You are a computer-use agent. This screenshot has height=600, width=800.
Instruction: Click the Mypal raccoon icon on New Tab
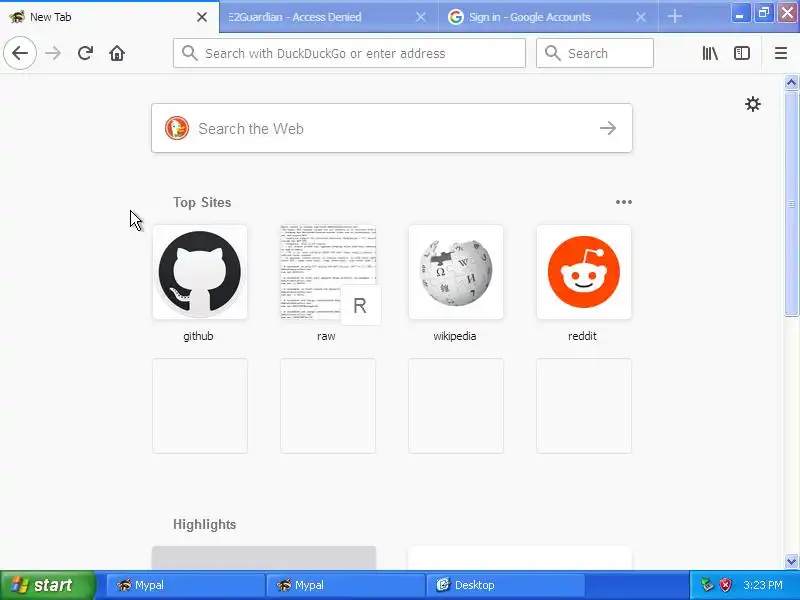click(x=17, y=17)
